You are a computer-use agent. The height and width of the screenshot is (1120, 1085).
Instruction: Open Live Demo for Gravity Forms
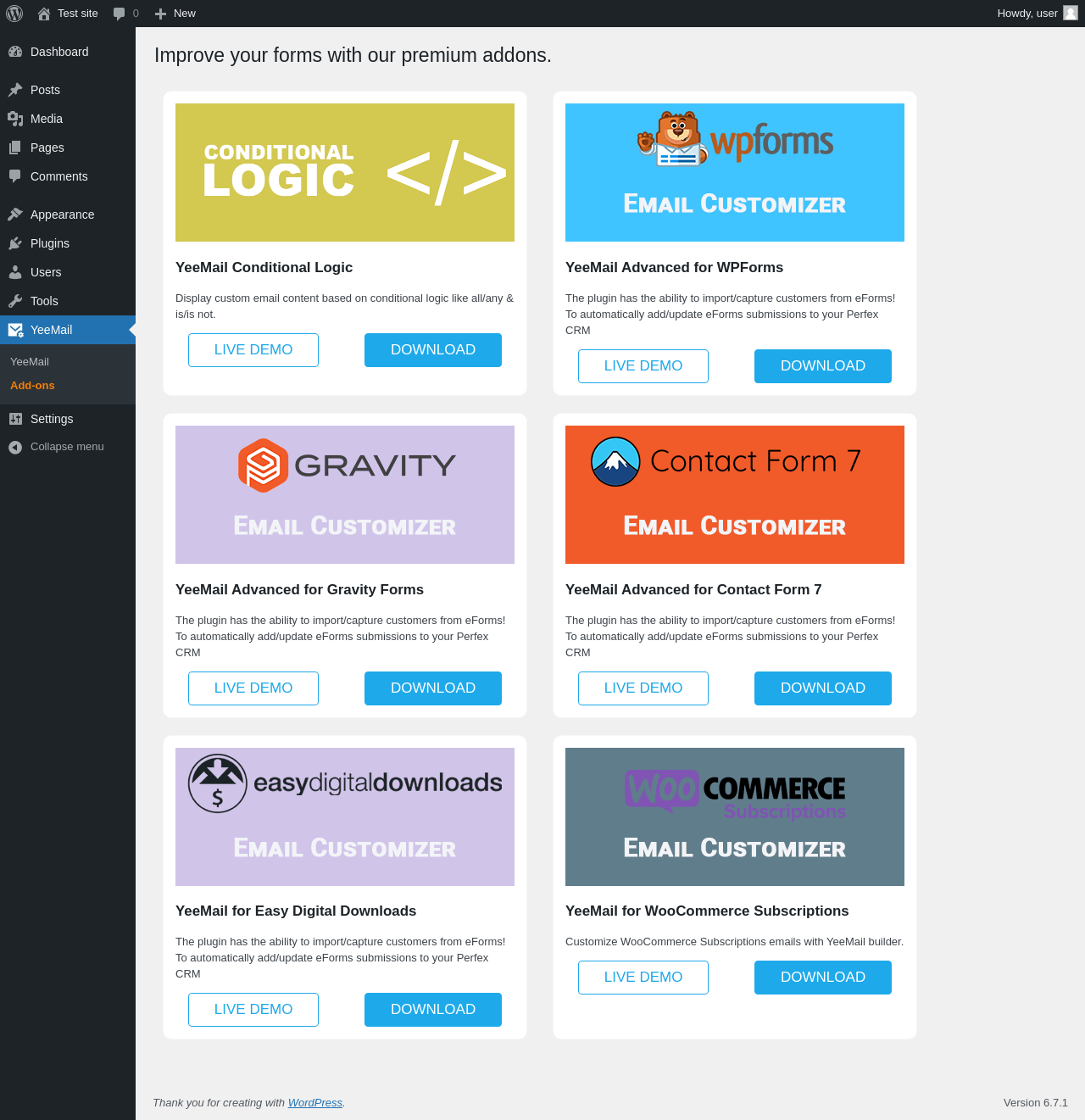[253, 688]
